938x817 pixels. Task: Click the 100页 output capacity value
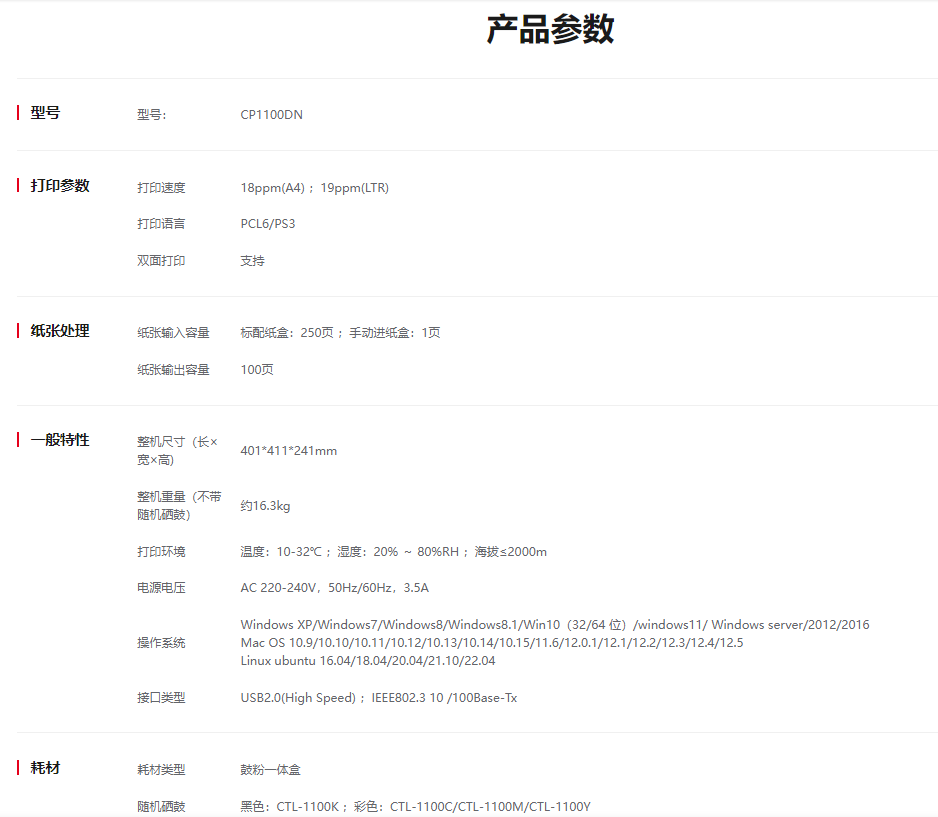pos(256,370)
